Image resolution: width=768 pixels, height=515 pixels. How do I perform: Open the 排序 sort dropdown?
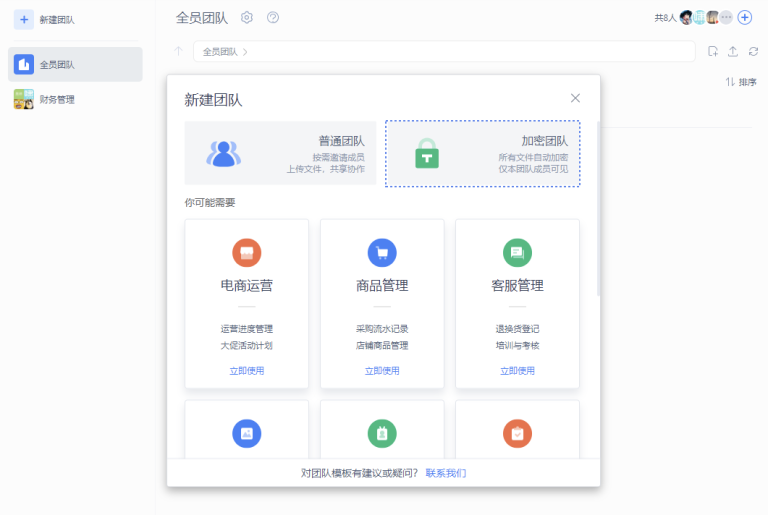pyautogui.click(x=741, y=82)
